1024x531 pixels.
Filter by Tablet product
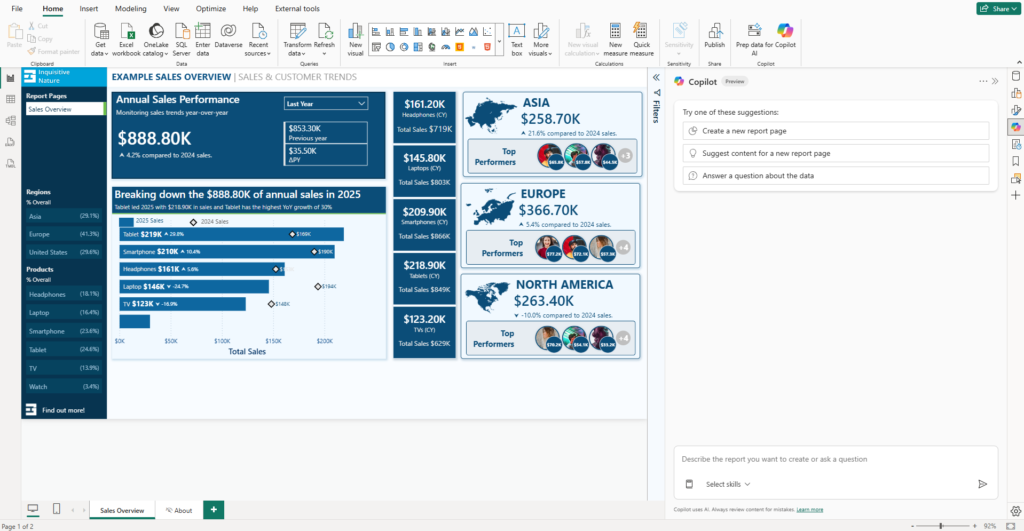click(63, 349)
